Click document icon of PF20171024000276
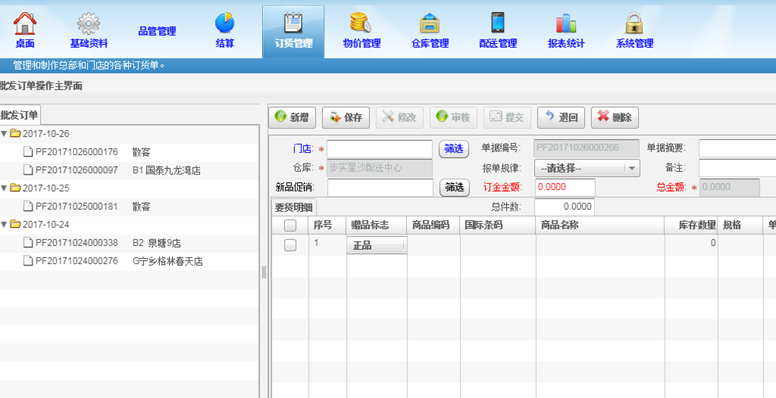The image size is (776, 398). pyautogui.click(x=28, y=260)
